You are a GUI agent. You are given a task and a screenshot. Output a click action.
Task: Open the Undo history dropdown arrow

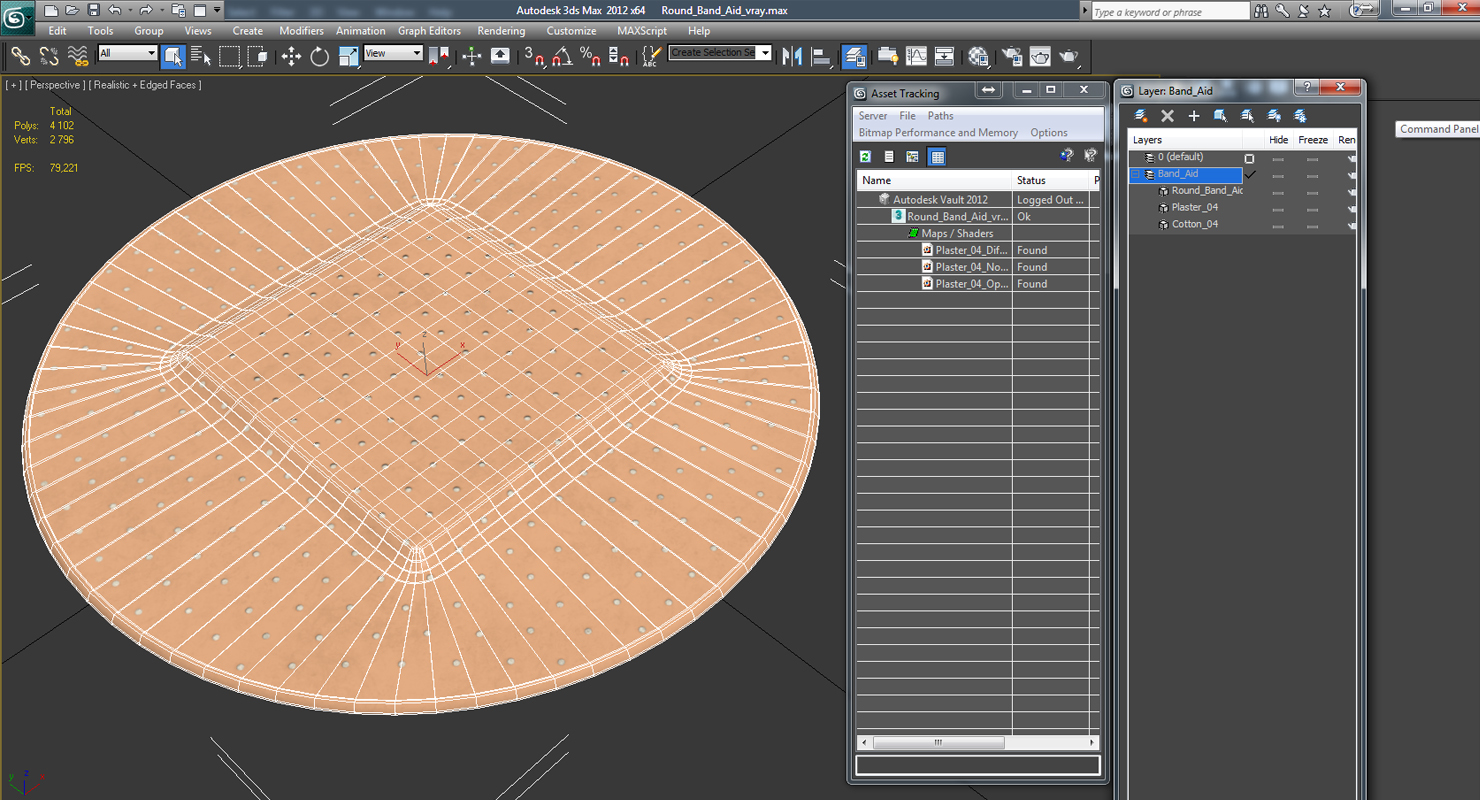pos(129,10)
